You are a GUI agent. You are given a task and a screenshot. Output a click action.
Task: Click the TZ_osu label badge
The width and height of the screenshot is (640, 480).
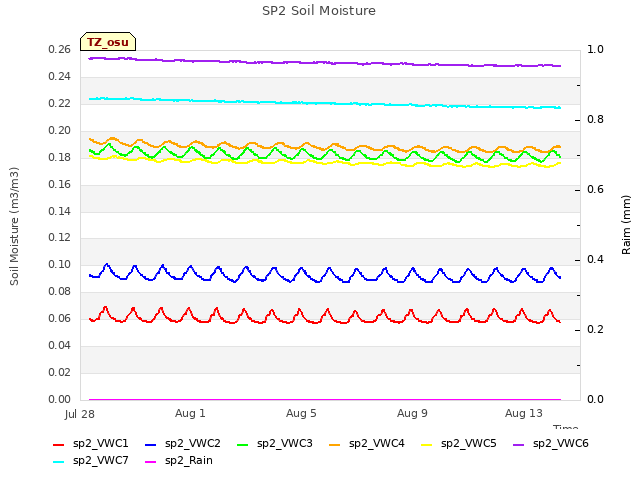[x=108, y=42]
